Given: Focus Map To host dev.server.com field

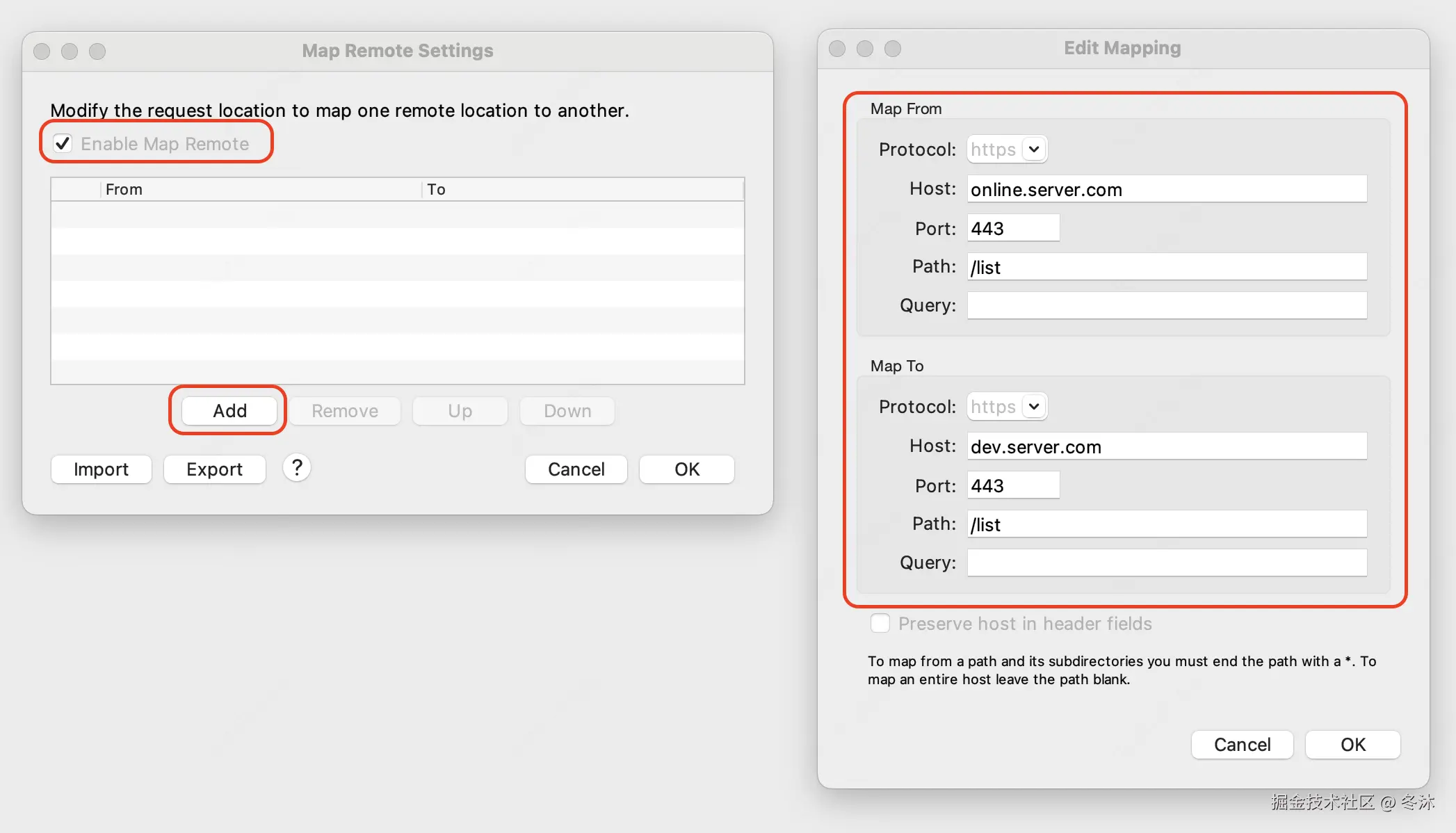Looking at the screenshot, I should (1166, 446).
